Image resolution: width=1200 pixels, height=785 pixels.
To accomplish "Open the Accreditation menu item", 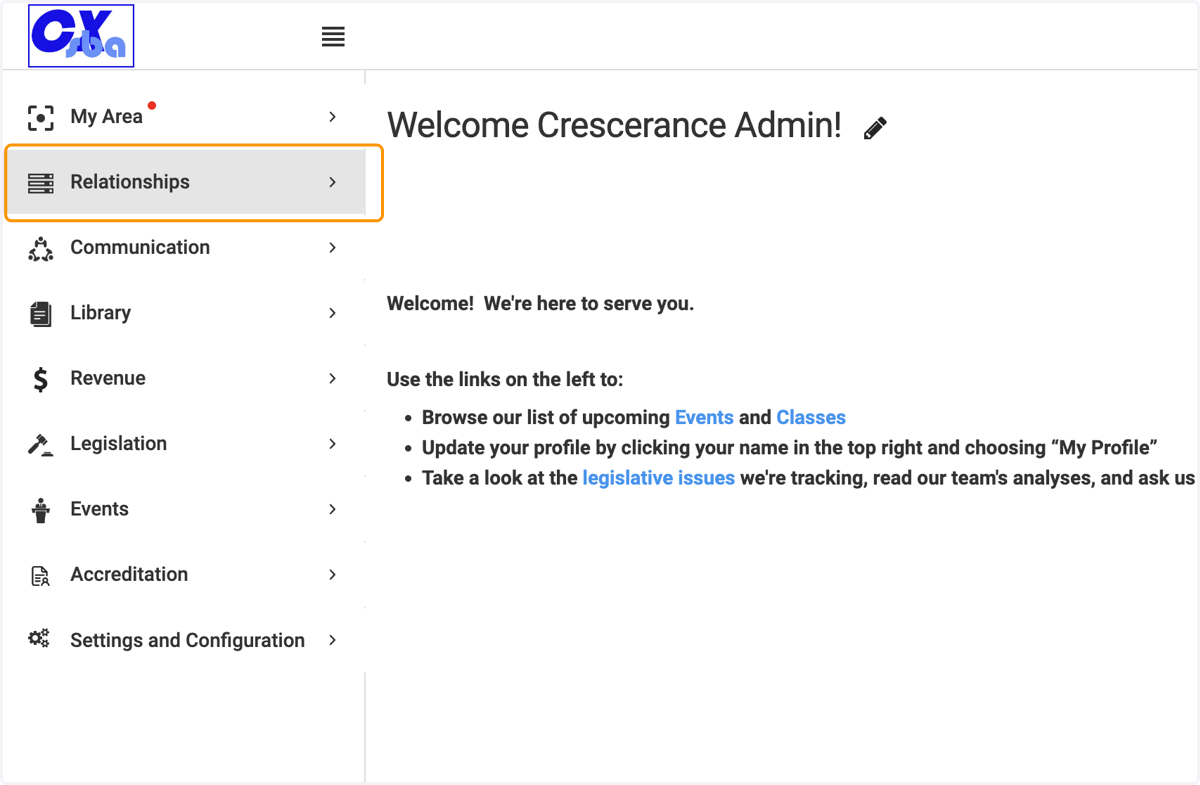I will (x=185, y=574).
